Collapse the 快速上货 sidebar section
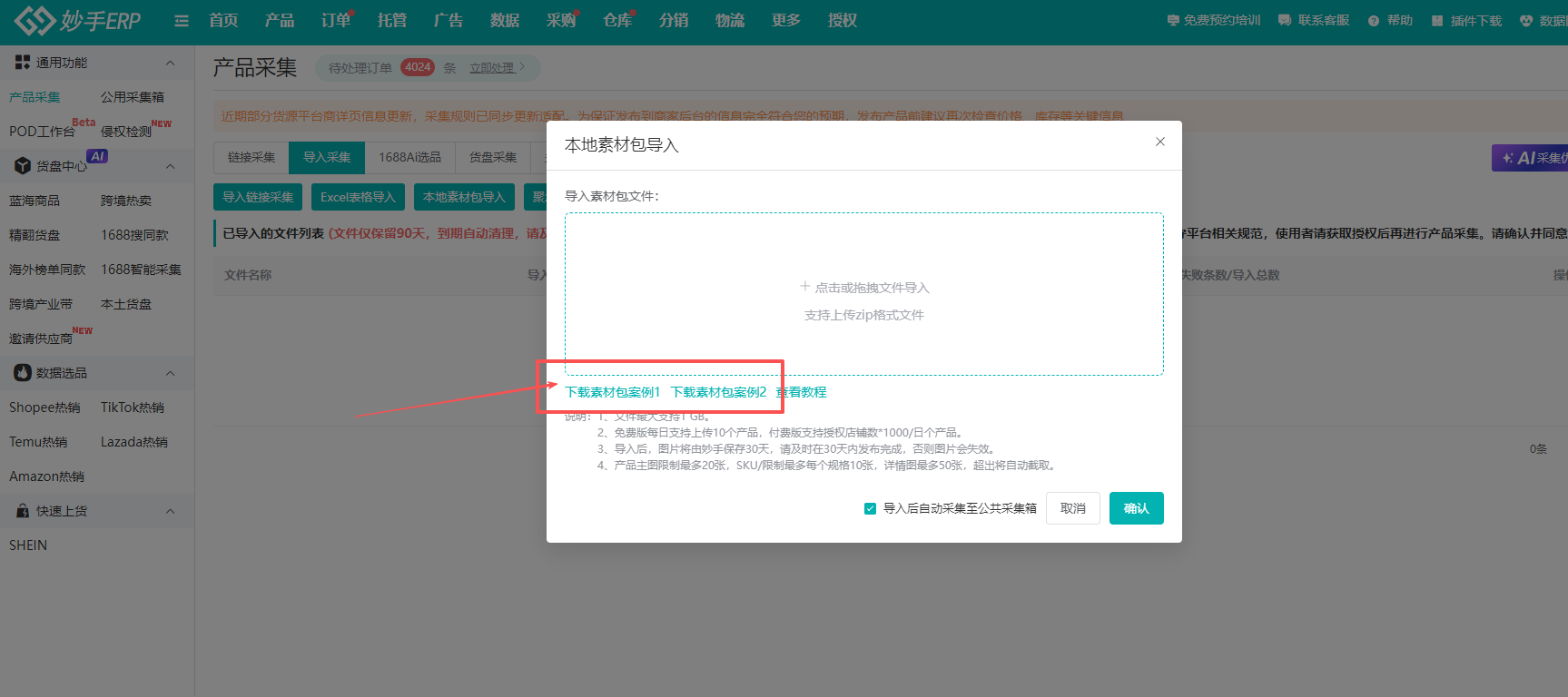Viewport: 1568px width, 697px height. (170, 511)
